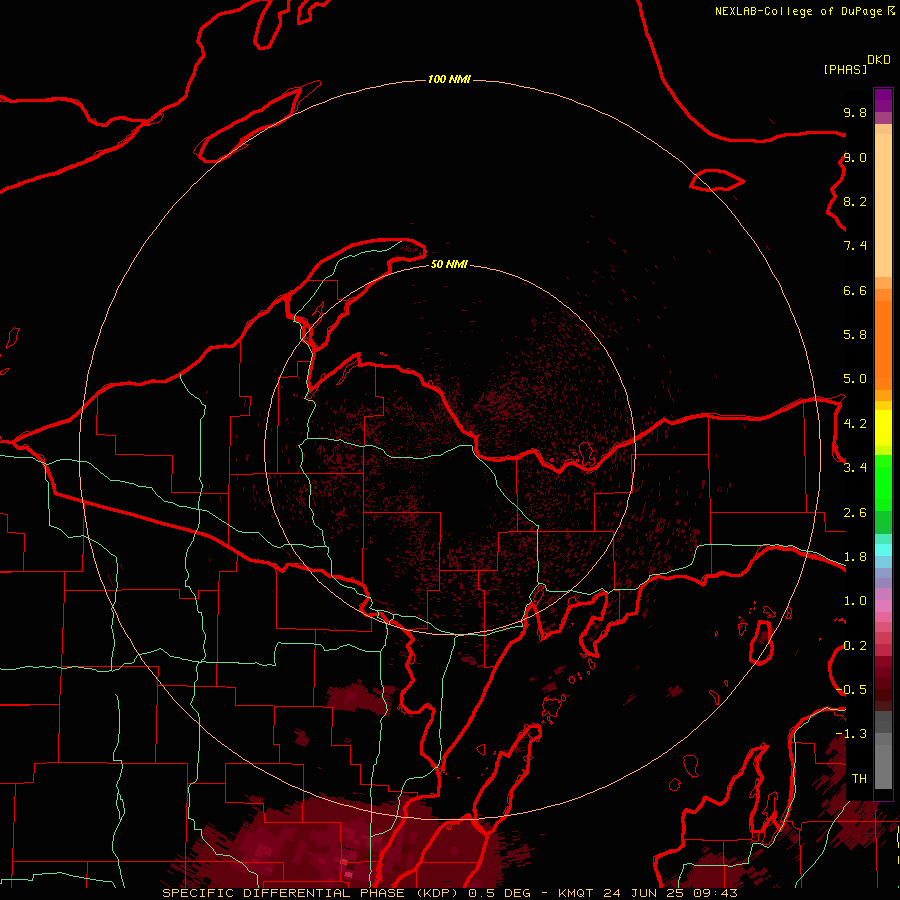Click the 1.0 value on the scale

click(x=855, y=601)
